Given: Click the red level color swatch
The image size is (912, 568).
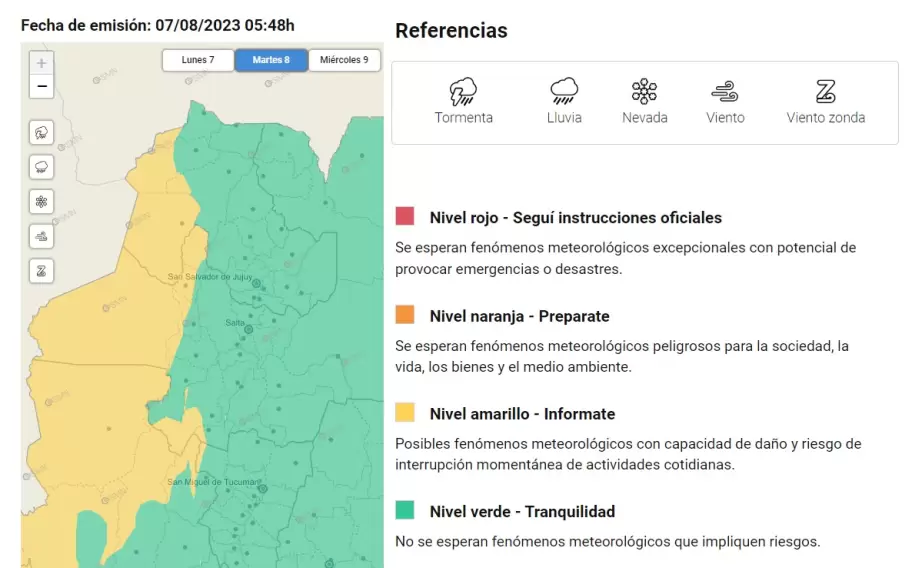Looking at the screenshot, I should pyautogui.click(x=405, y=216).
